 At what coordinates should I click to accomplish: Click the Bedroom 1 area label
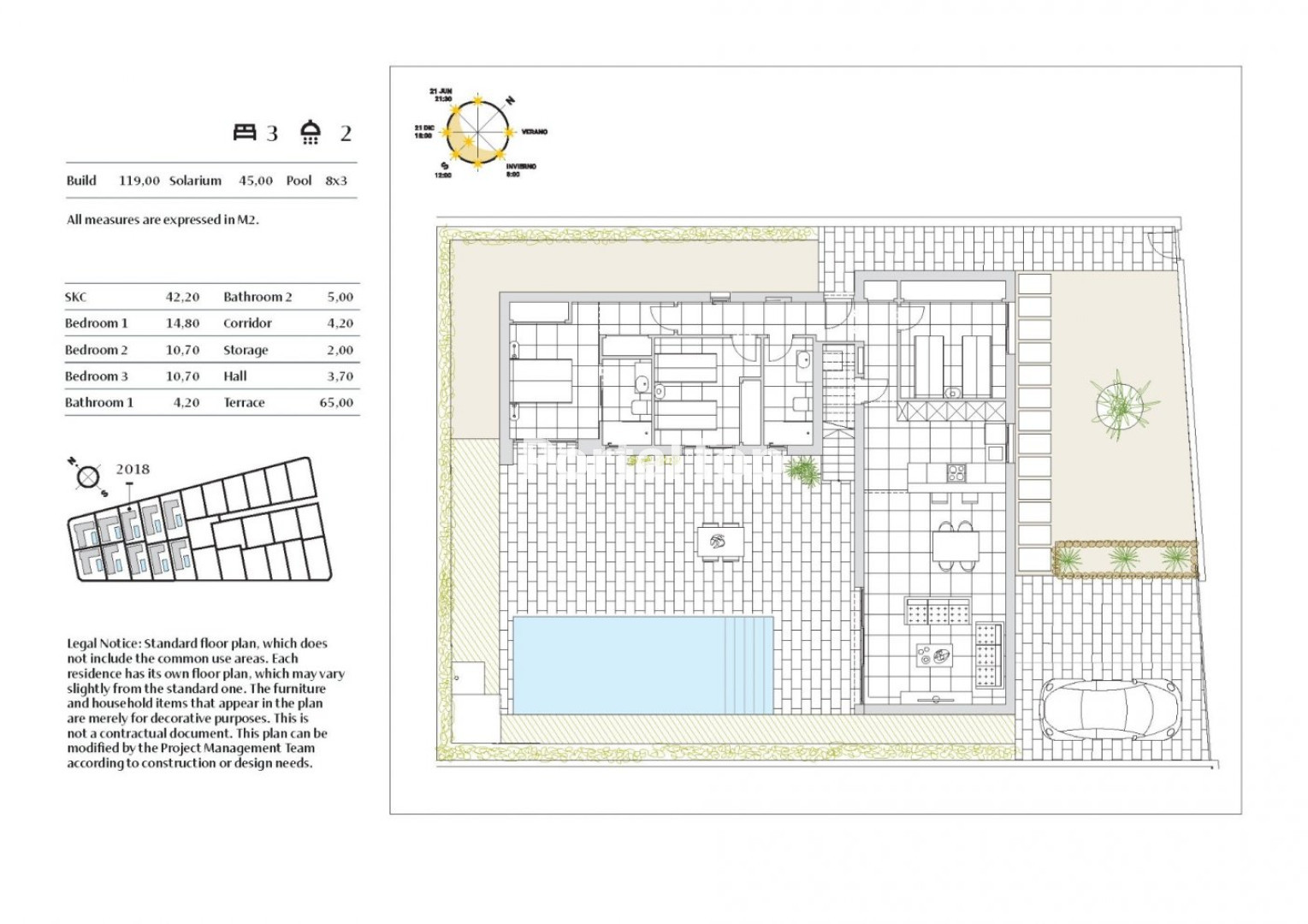97,323
